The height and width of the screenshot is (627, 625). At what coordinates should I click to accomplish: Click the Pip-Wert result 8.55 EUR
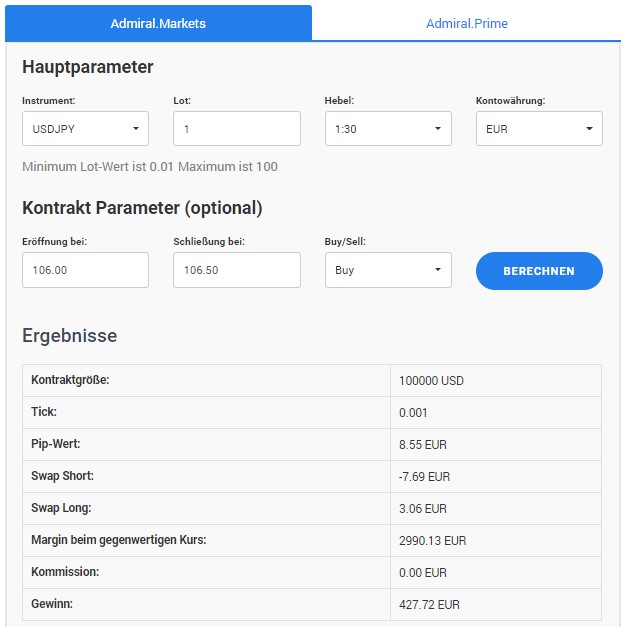pyautogui.click(x=422, y=445)
